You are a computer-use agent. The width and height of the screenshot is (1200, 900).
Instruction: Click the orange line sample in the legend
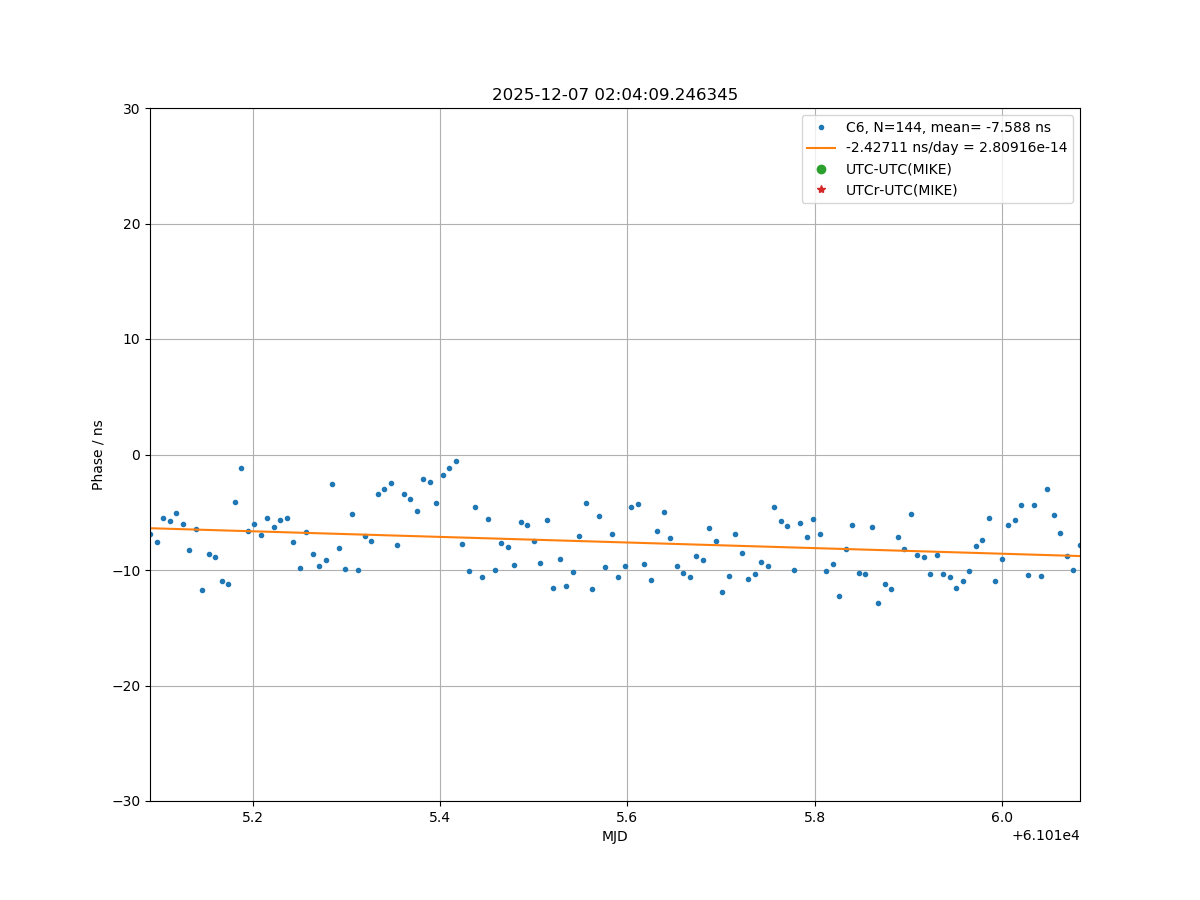pos(821,148)
